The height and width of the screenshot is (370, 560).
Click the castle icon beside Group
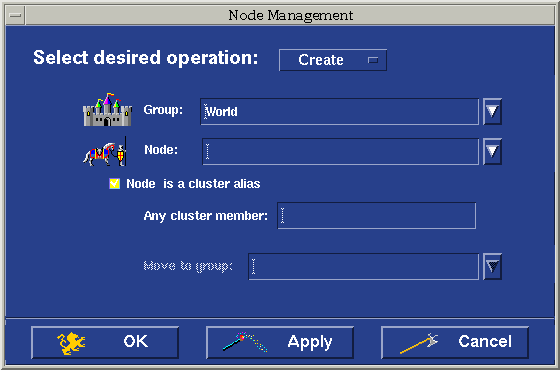click(x=108, y=110)
